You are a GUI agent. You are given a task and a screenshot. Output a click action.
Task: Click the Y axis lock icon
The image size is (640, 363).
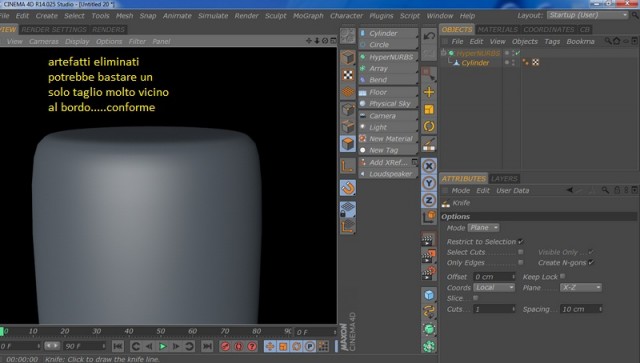click(429, 183)
